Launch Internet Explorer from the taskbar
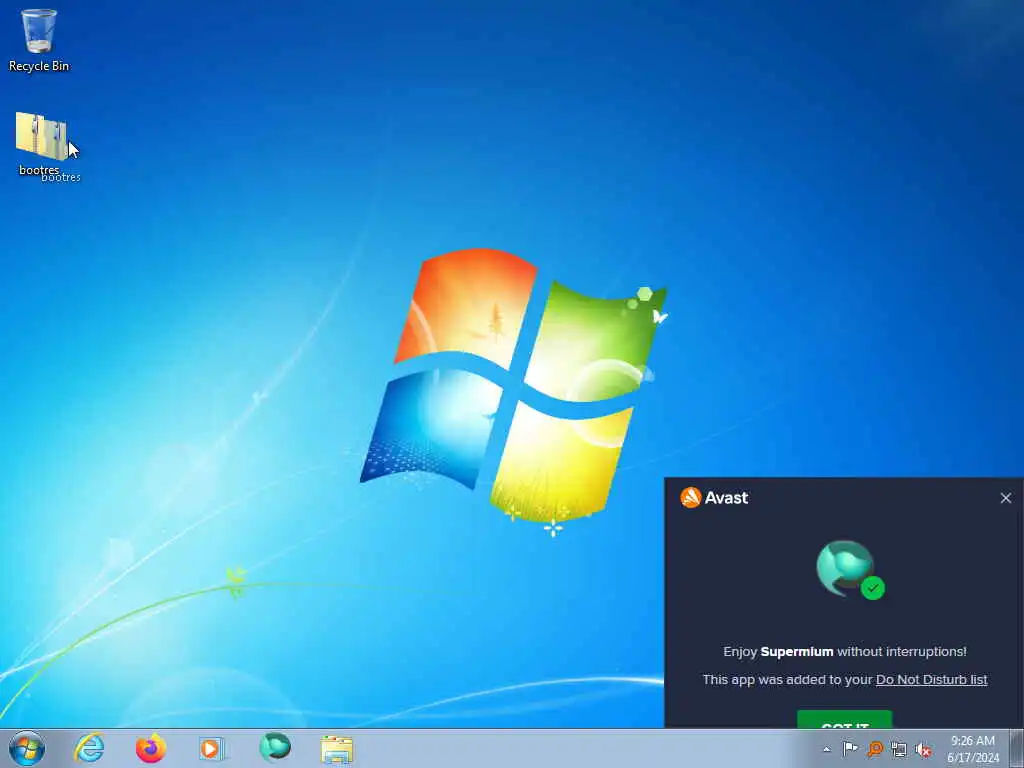 tap(89, 748)
